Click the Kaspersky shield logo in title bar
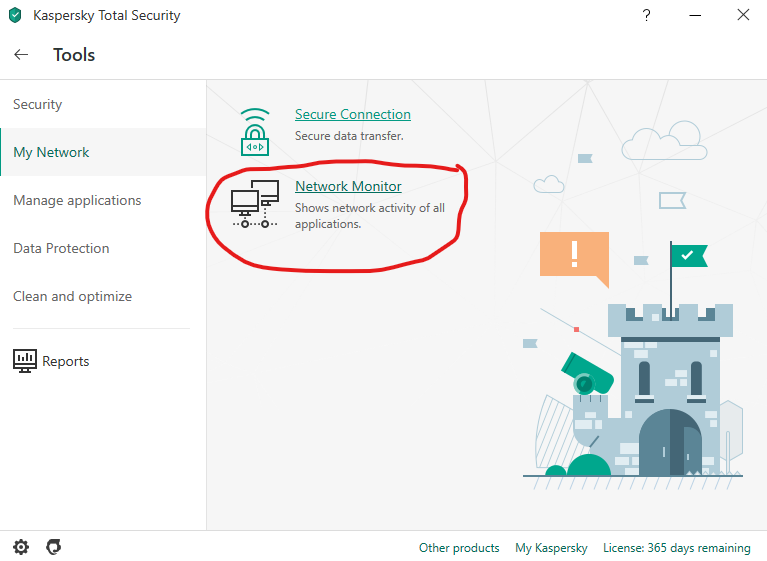Image resolution: width=767 pixels, height=561 pixels. [15, 15]
